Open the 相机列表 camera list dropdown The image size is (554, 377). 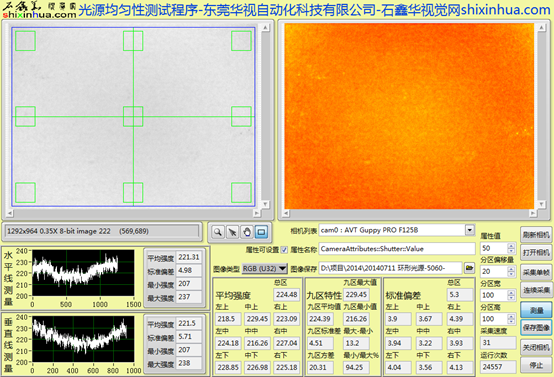[x=470, y=230]
